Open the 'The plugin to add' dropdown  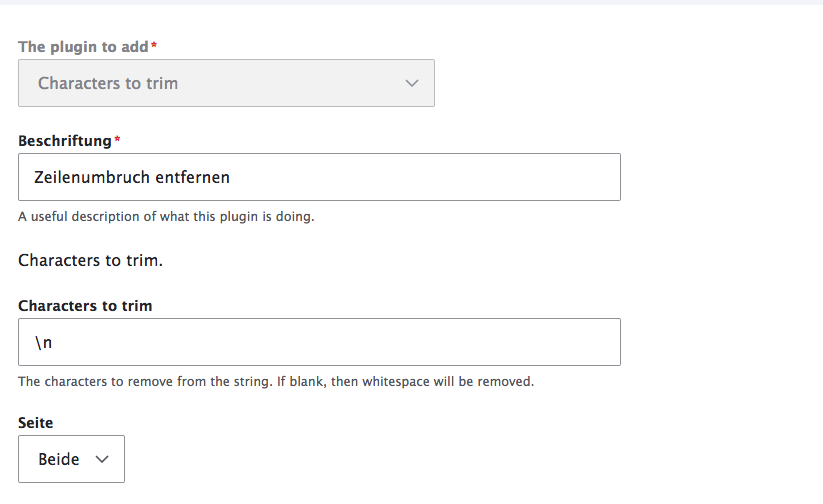tap(226, 83)
